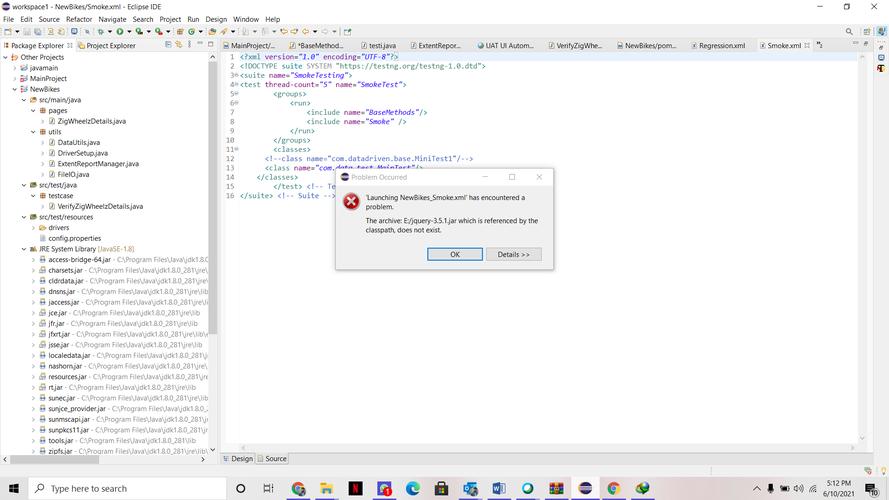Click the Search magnifier icon at top right

click(x=849, y=32)
